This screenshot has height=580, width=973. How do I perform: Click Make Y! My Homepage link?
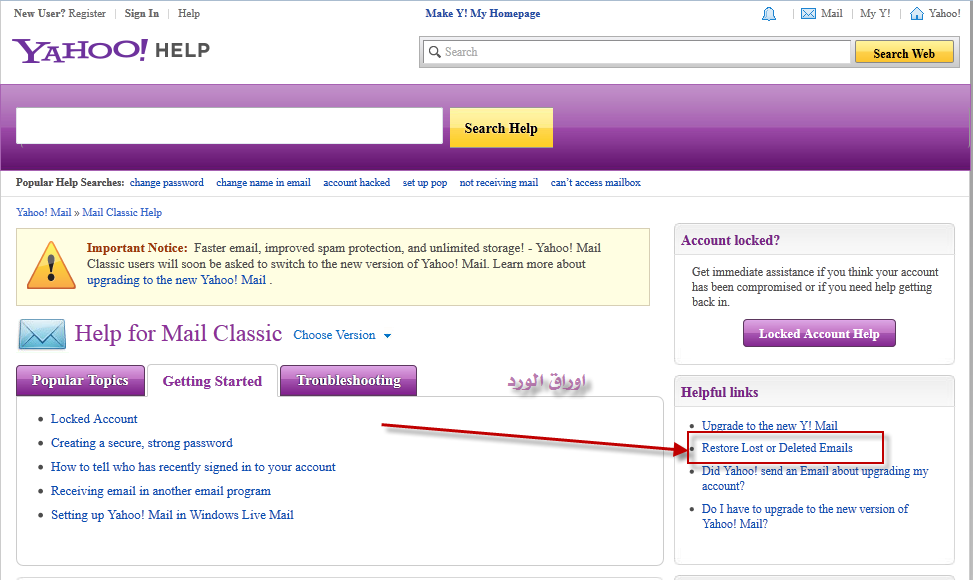[483, 13]
